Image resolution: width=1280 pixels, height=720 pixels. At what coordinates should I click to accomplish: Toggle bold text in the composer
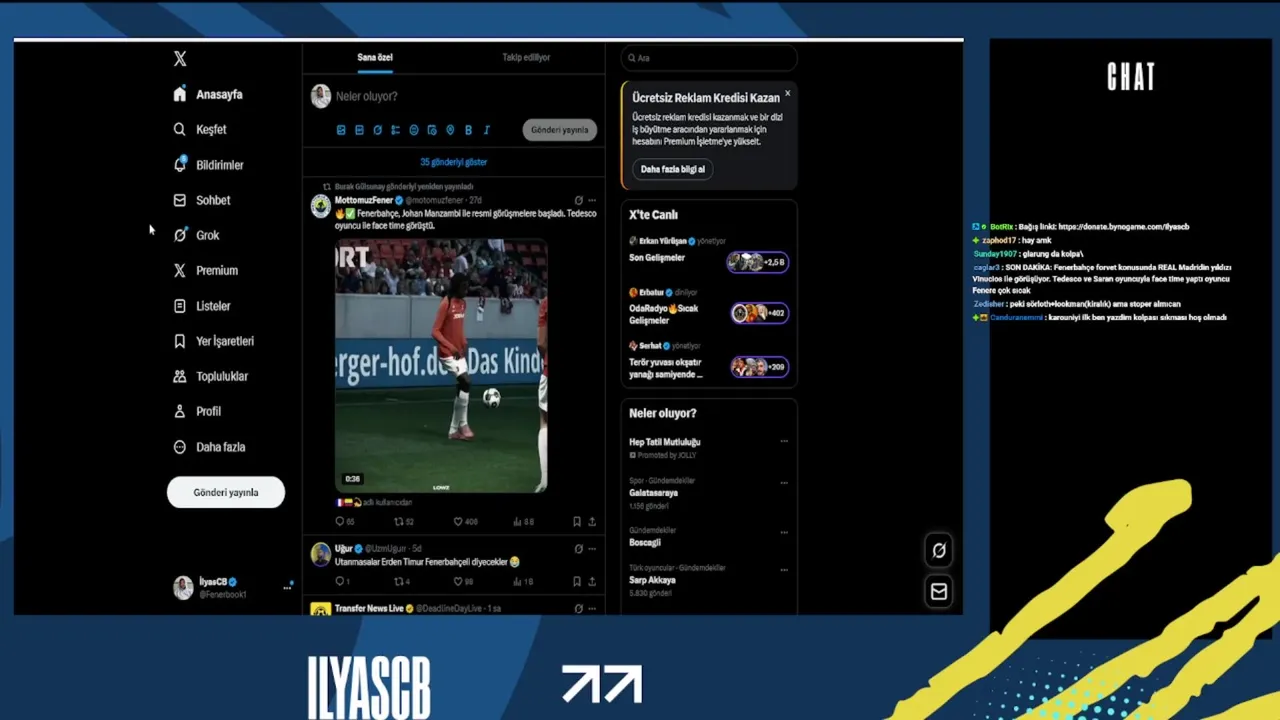tap(468, 130)
